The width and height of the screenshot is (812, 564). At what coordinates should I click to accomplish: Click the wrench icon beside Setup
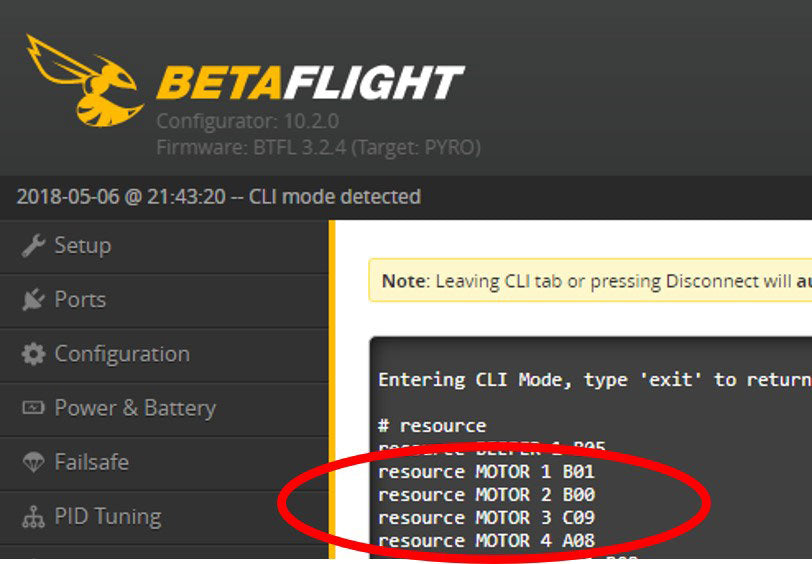coord(33,246)
